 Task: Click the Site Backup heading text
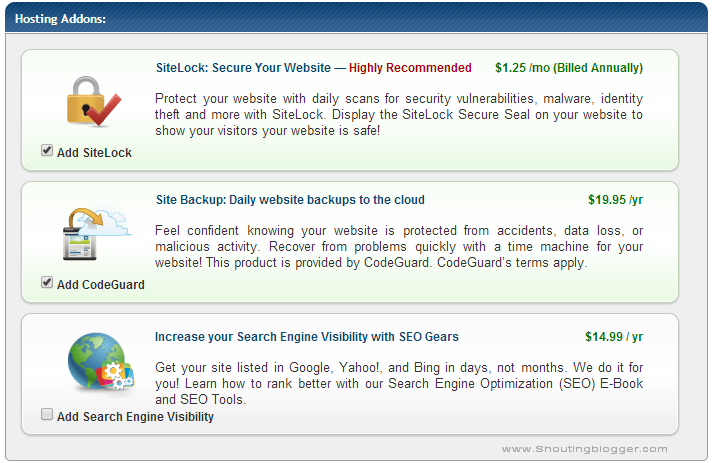[x=290, y=200]
